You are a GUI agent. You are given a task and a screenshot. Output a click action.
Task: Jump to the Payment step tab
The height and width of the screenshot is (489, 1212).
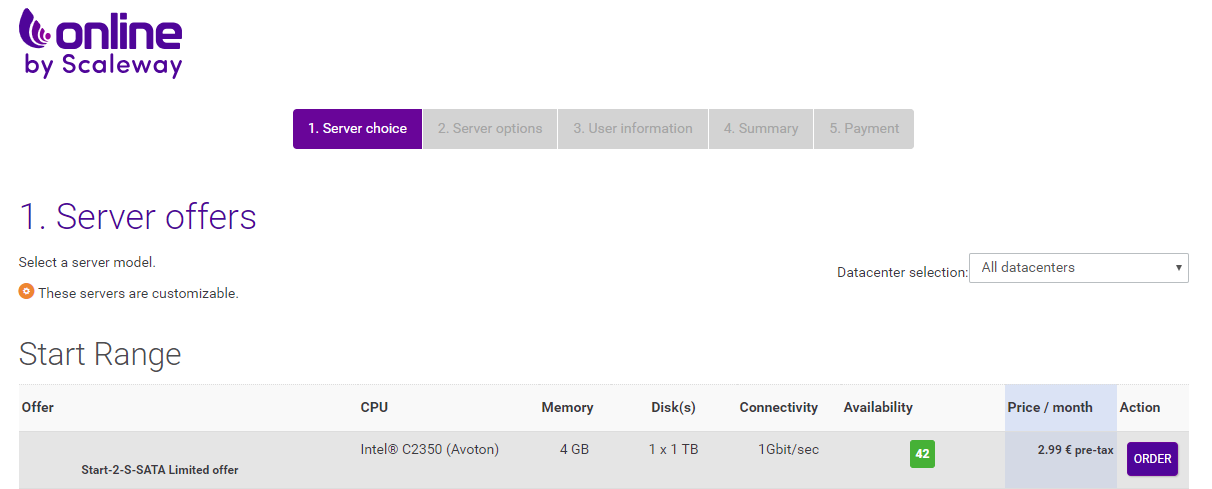click(864, 129)
